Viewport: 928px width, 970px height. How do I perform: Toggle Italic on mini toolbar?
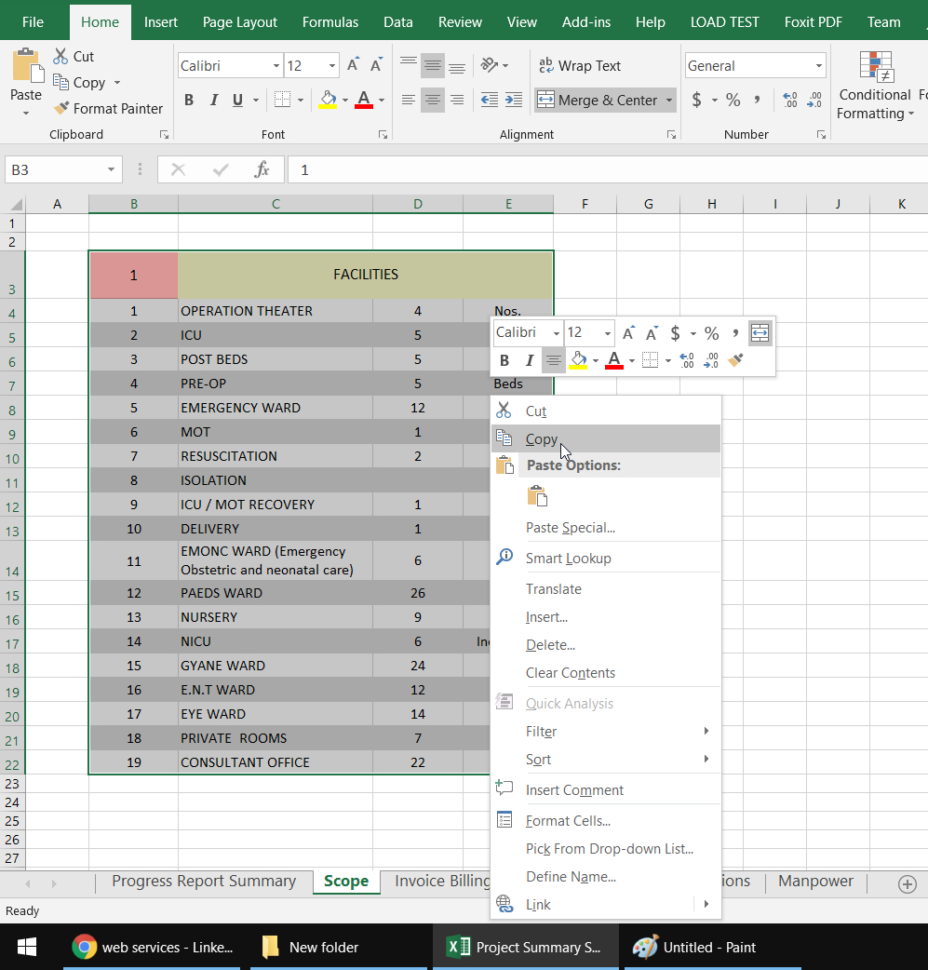(529, 360)
